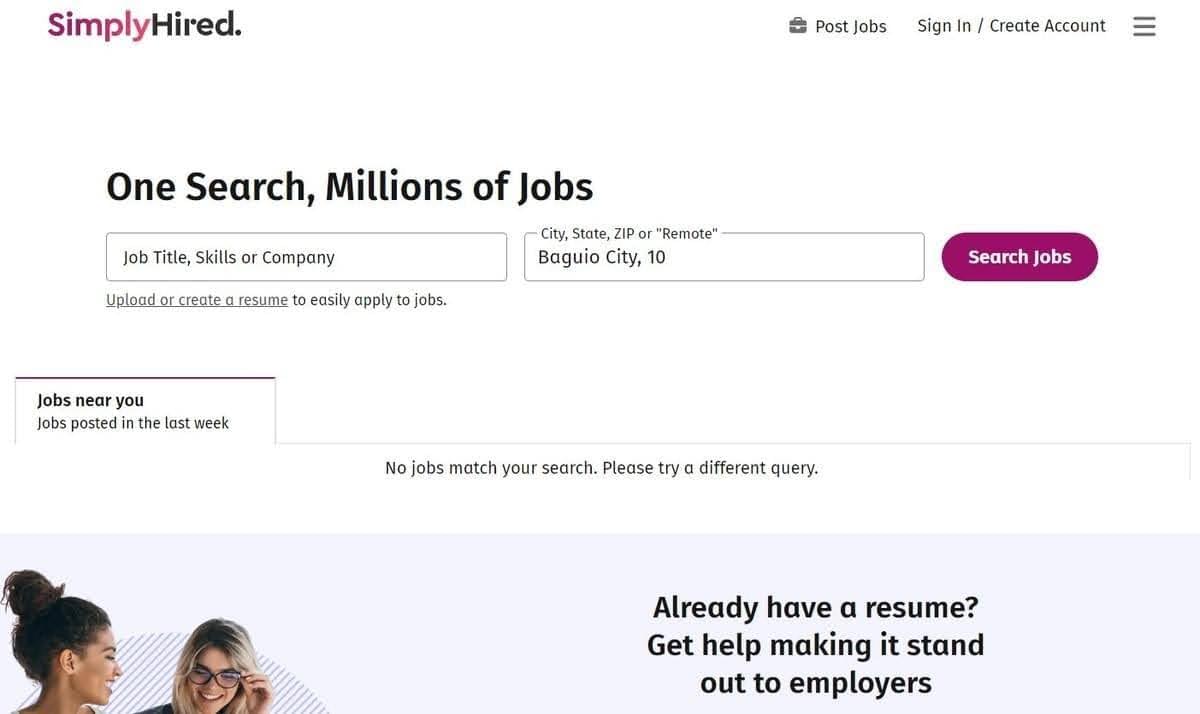1200x714 pixels.
Task: Click the One Search, Millions of Jobs heading
Action: 350,186
